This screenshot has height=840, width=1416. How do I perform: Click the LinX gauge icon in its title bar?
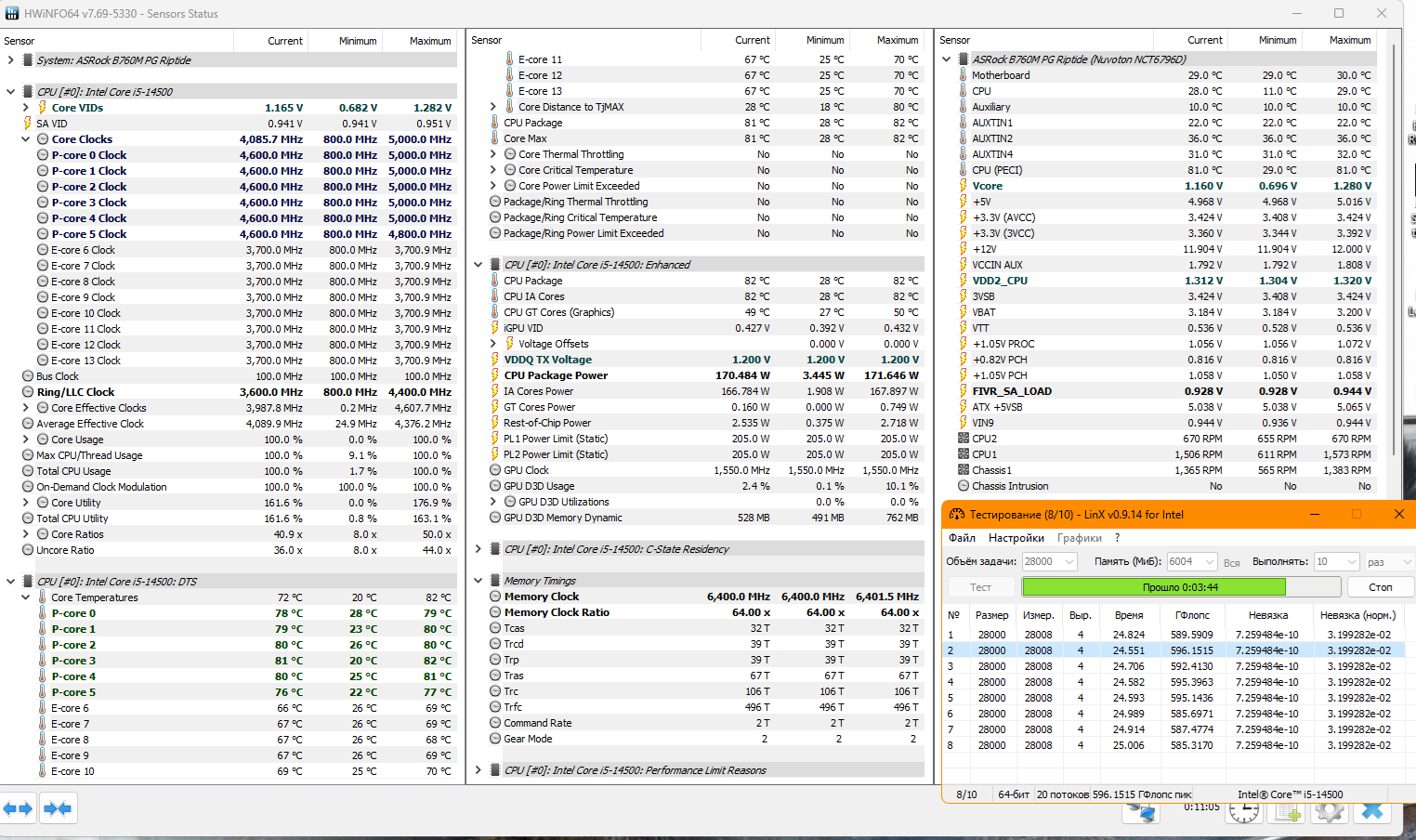point(955,514)
